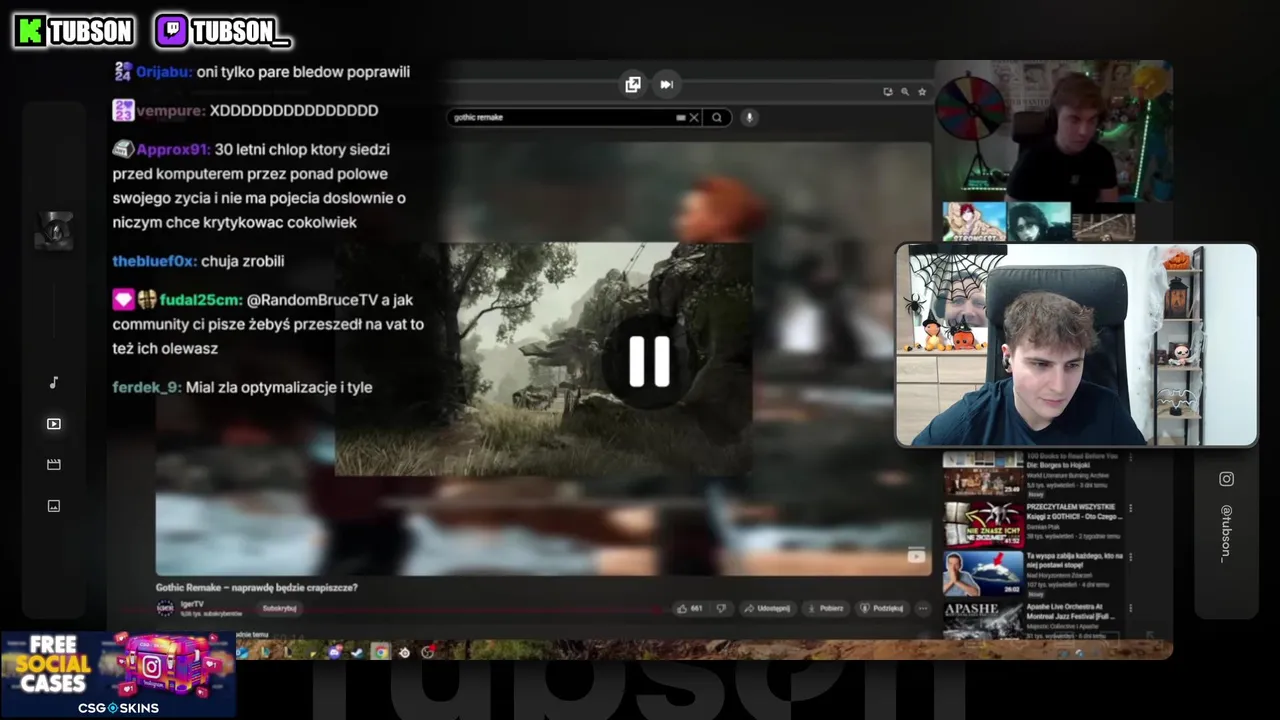Click the Discord icon in the taskbar

click(334, 652)
